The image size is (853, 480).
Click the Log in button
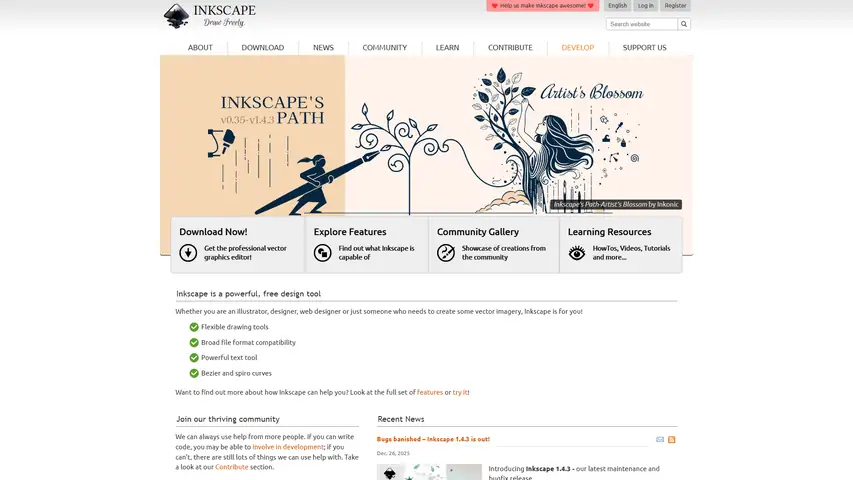click(x=646, y=5)
